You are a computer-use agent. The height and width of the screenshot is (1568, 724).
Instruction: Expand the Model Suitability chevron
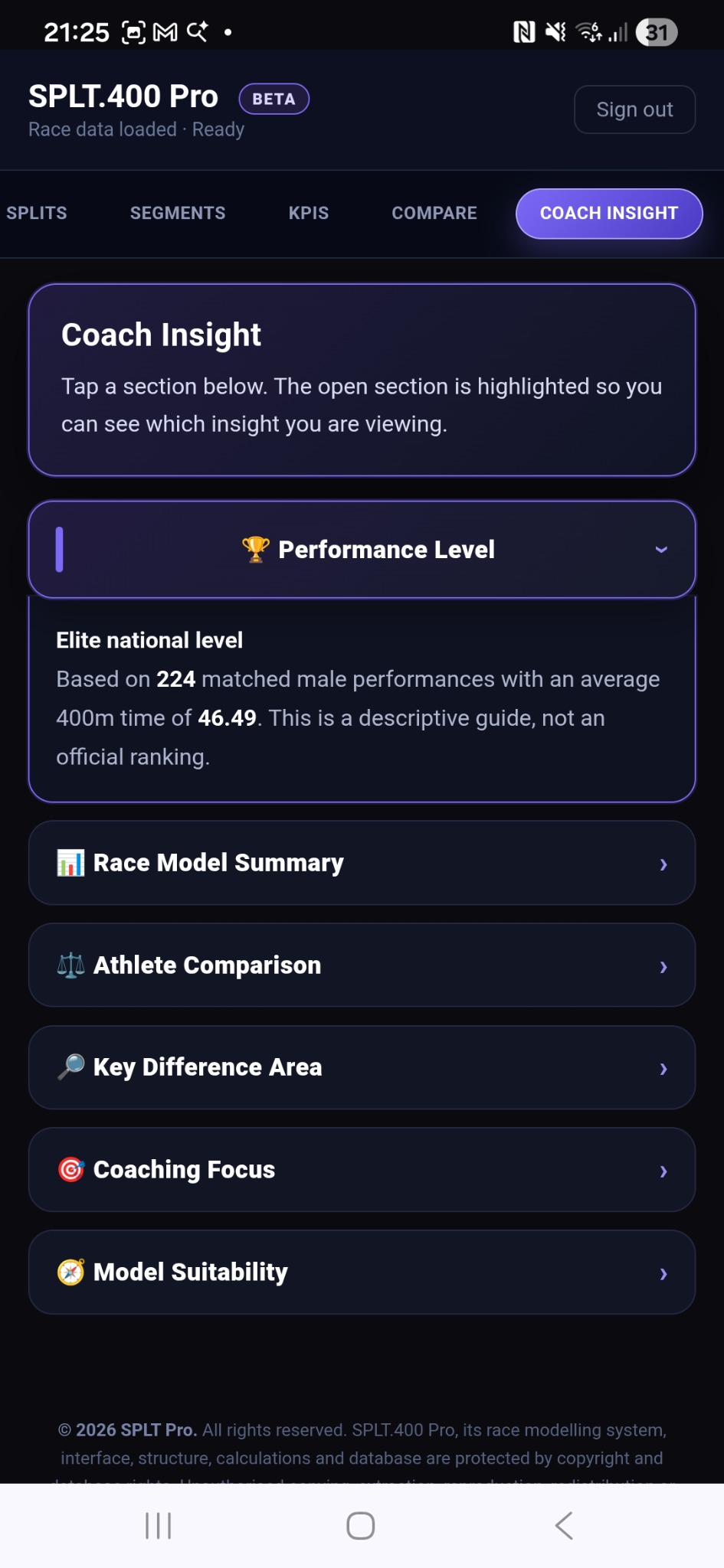click(663, 1274)
